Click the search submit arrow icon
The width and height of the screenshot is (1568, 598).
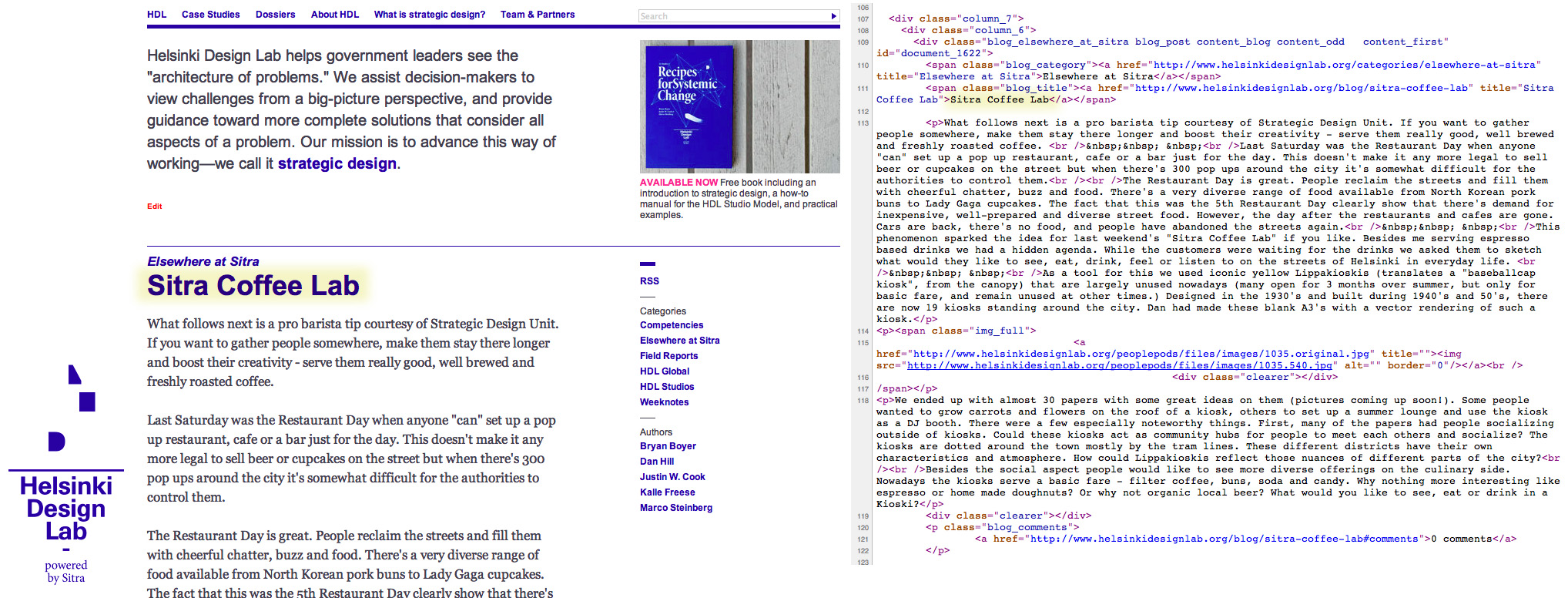833,16
